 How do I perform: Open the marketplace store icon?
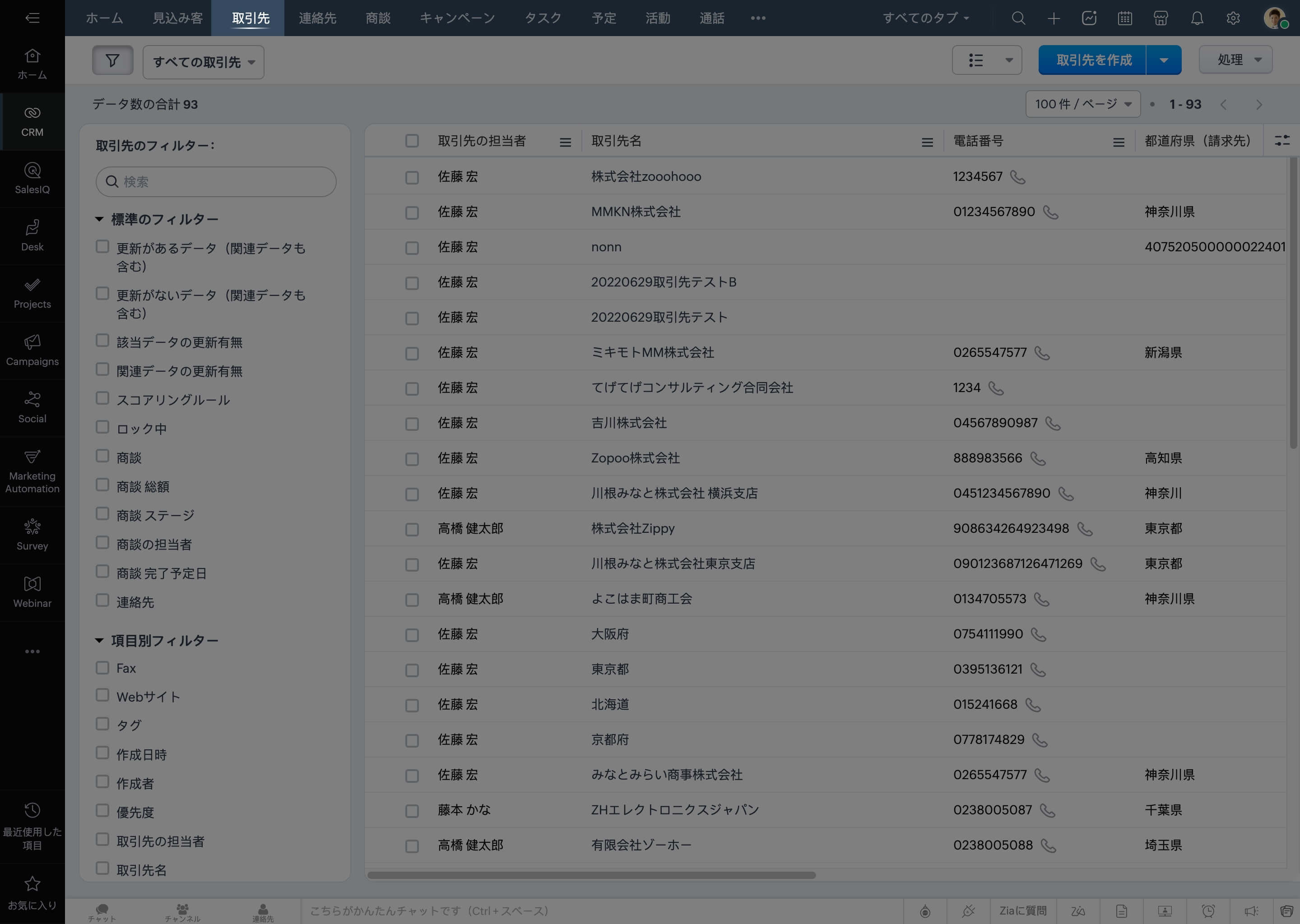pos(1161,18)
